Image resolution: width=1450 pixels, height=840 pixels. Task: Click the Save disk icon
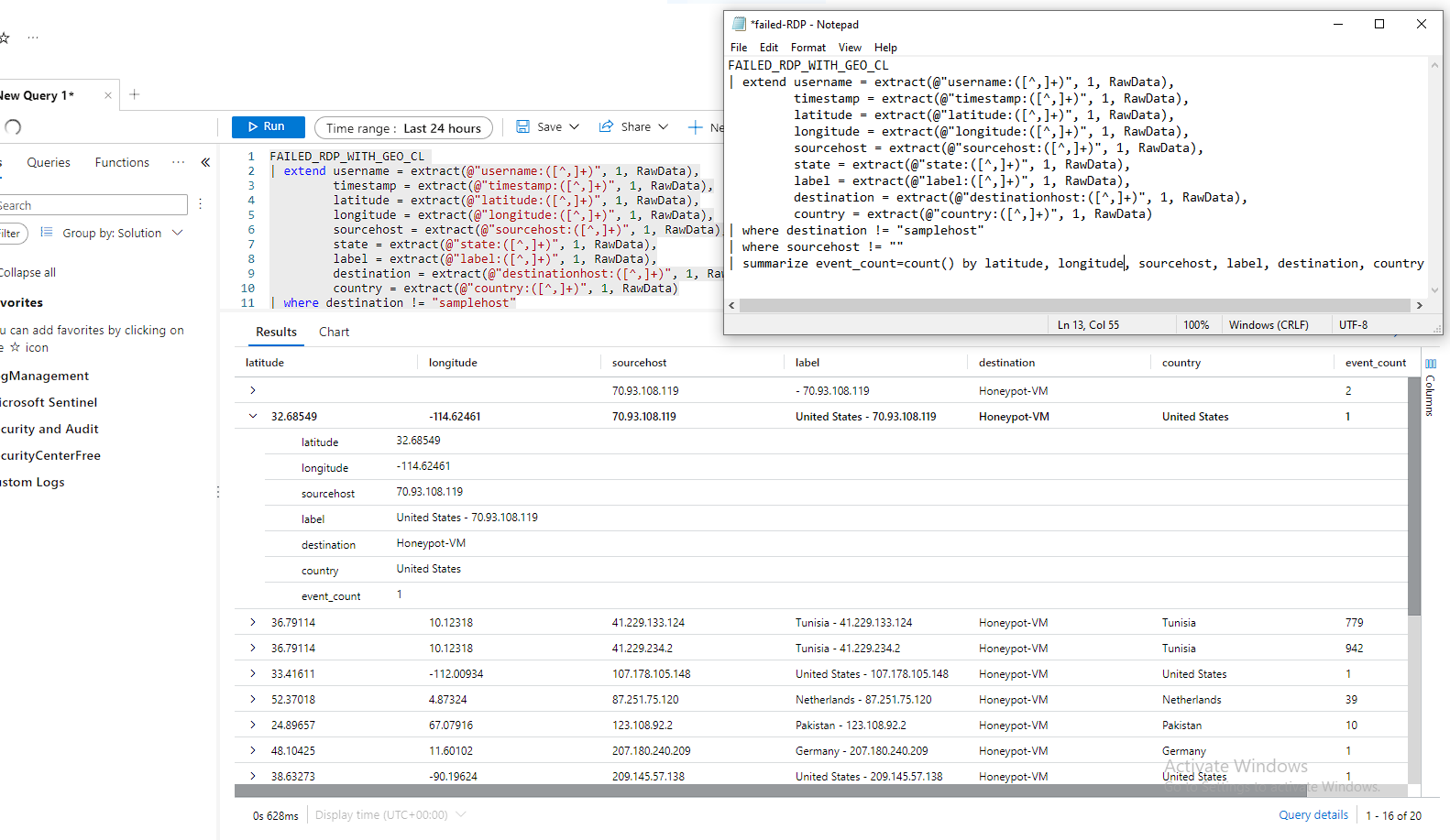point(522,127)
